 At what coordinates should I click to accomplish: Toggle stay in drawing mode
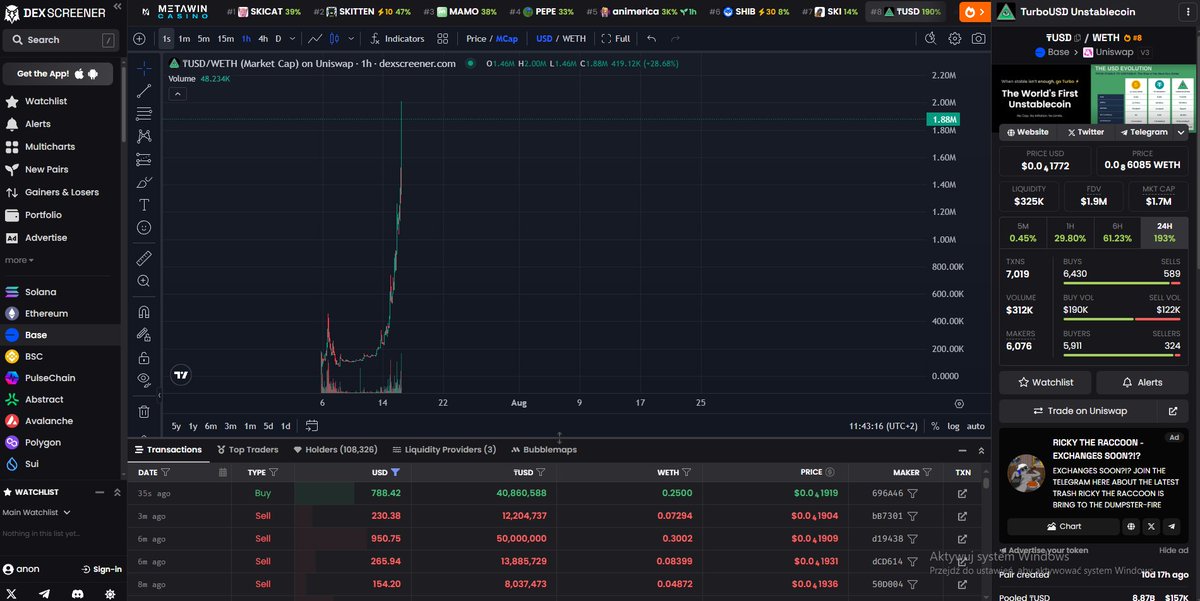[x=144, y=335]
